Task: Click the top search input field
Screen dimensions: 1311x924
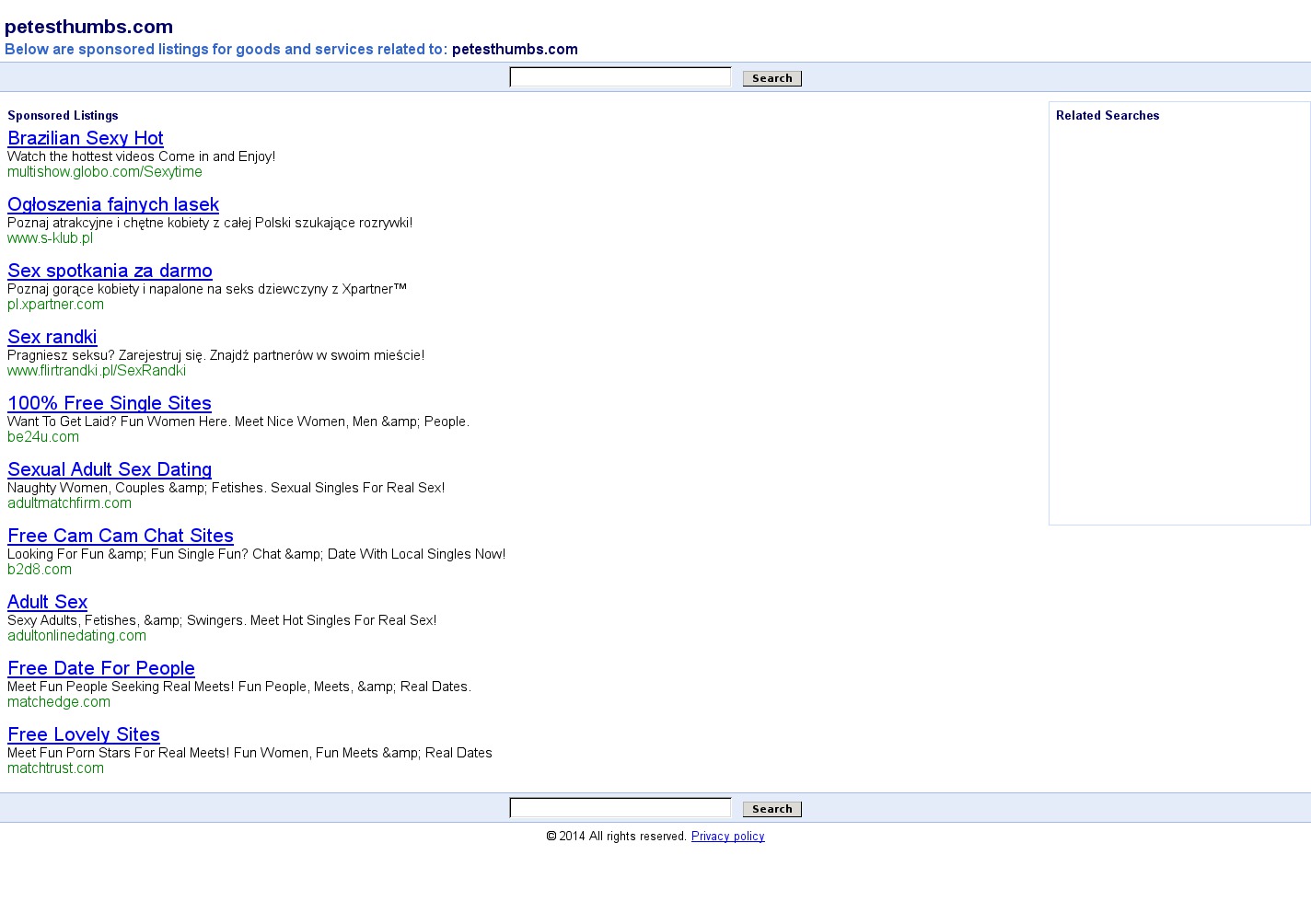Action: 620,77
